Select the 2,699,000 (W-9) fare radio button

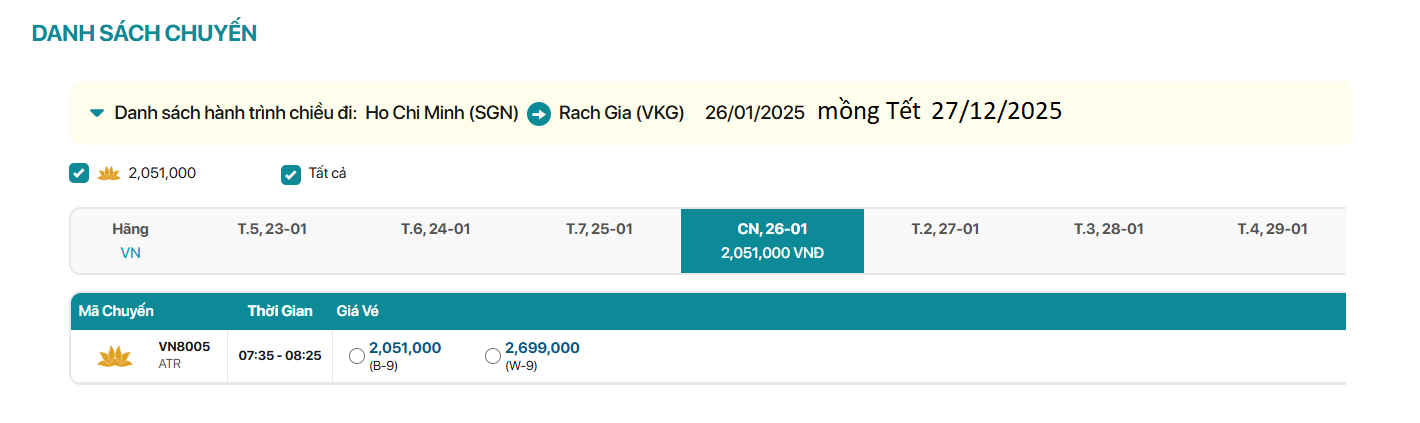tap(492, 356)
